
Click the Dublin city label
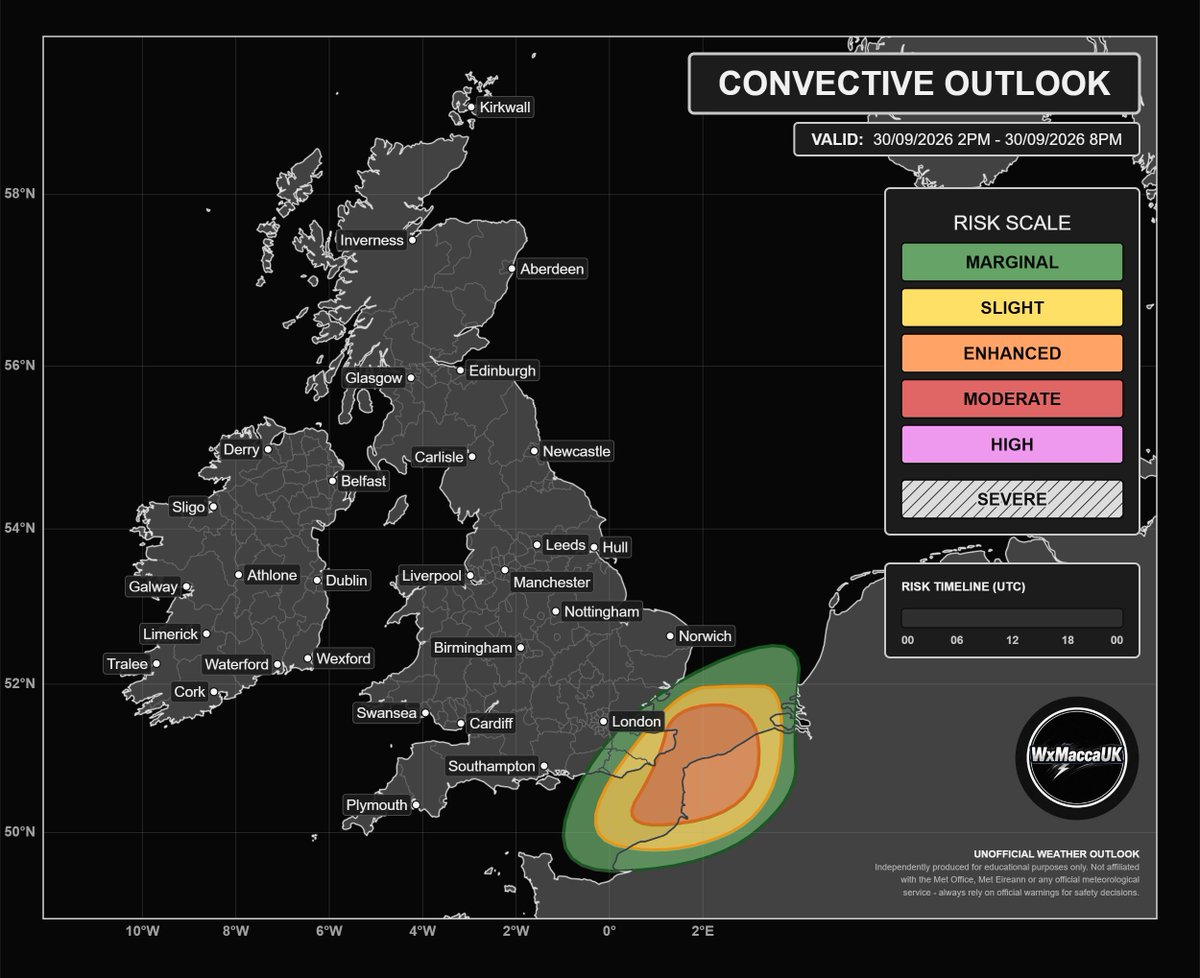pos(347,580)
